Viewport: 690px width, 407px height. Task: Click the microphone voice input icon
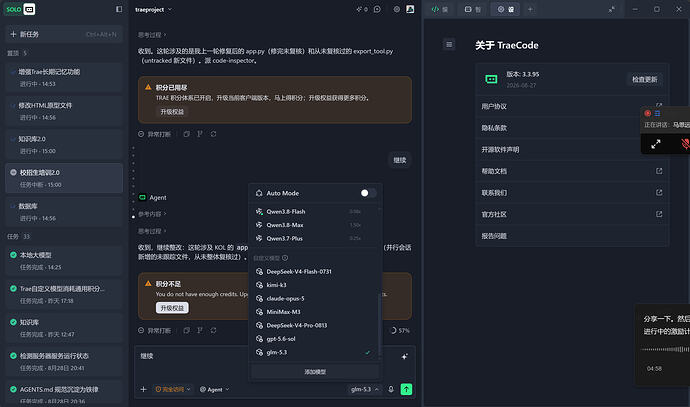coord(391,389)
